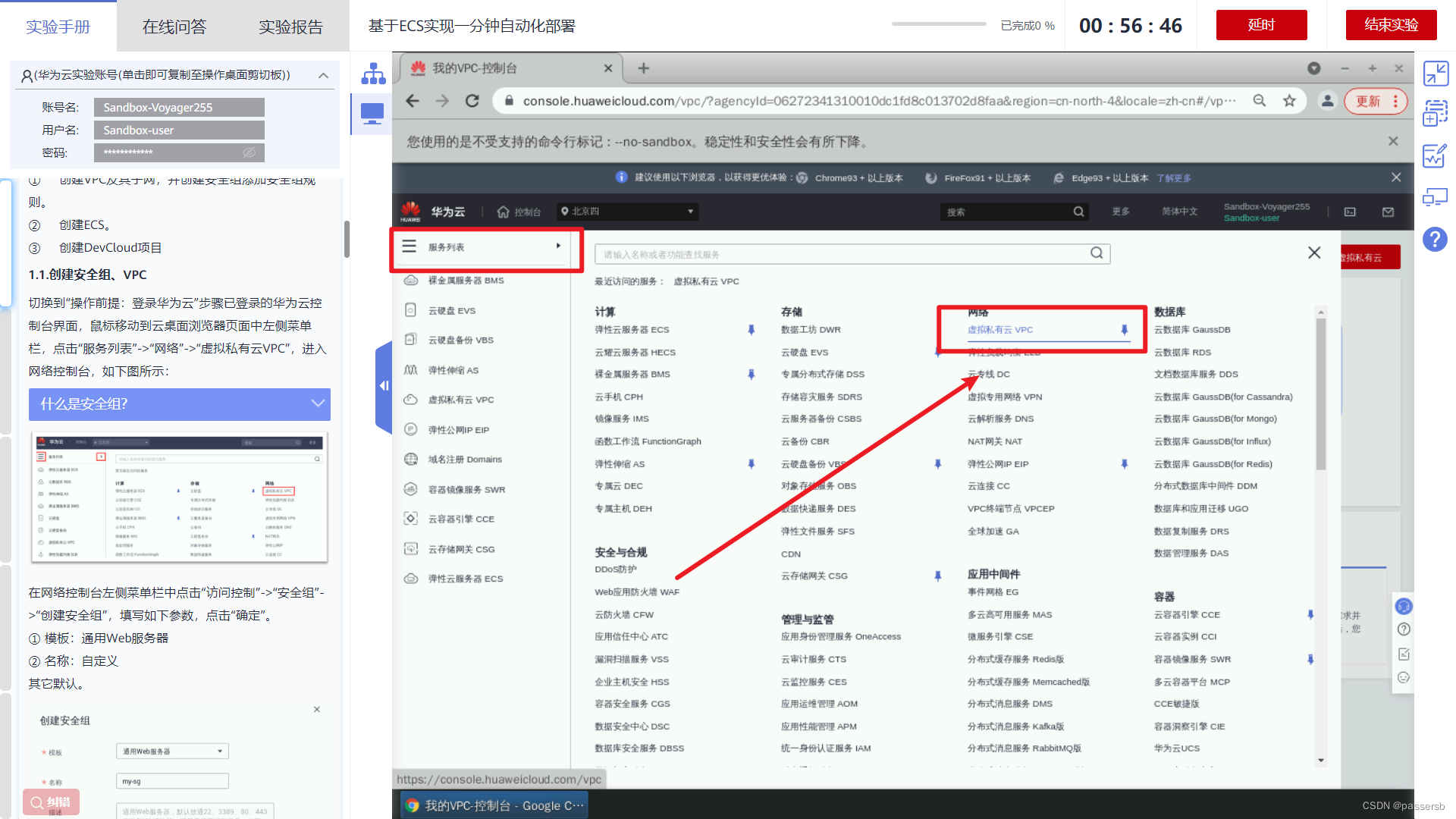Click the 了解更多 link in browser notice
The image size is (1456, 819).
point(1174,178)
